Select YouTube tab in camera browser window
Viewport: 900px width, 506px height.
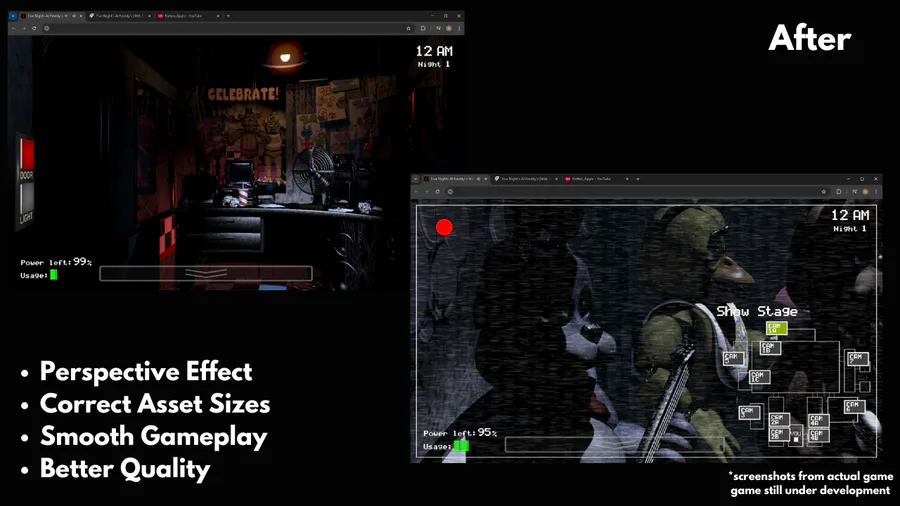596,179
